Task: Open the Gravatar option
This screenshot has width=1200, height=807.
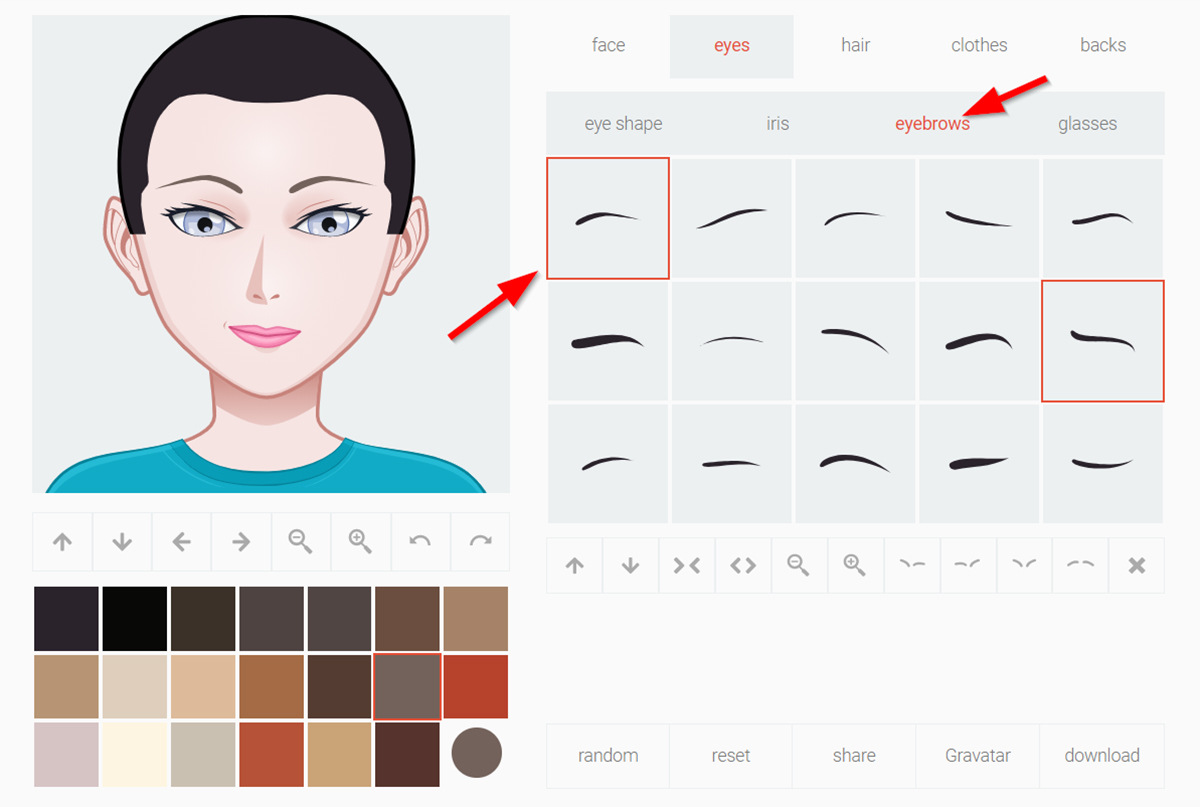Action: tap(977, 755)
